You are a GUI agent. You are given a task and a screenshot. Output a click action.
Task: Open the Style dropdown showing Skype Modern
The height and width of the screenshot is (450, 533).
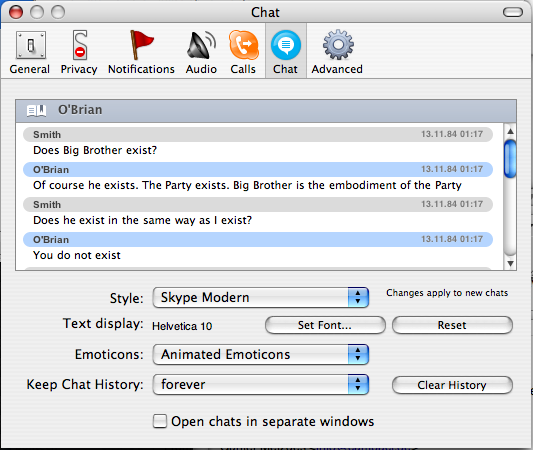261,298
